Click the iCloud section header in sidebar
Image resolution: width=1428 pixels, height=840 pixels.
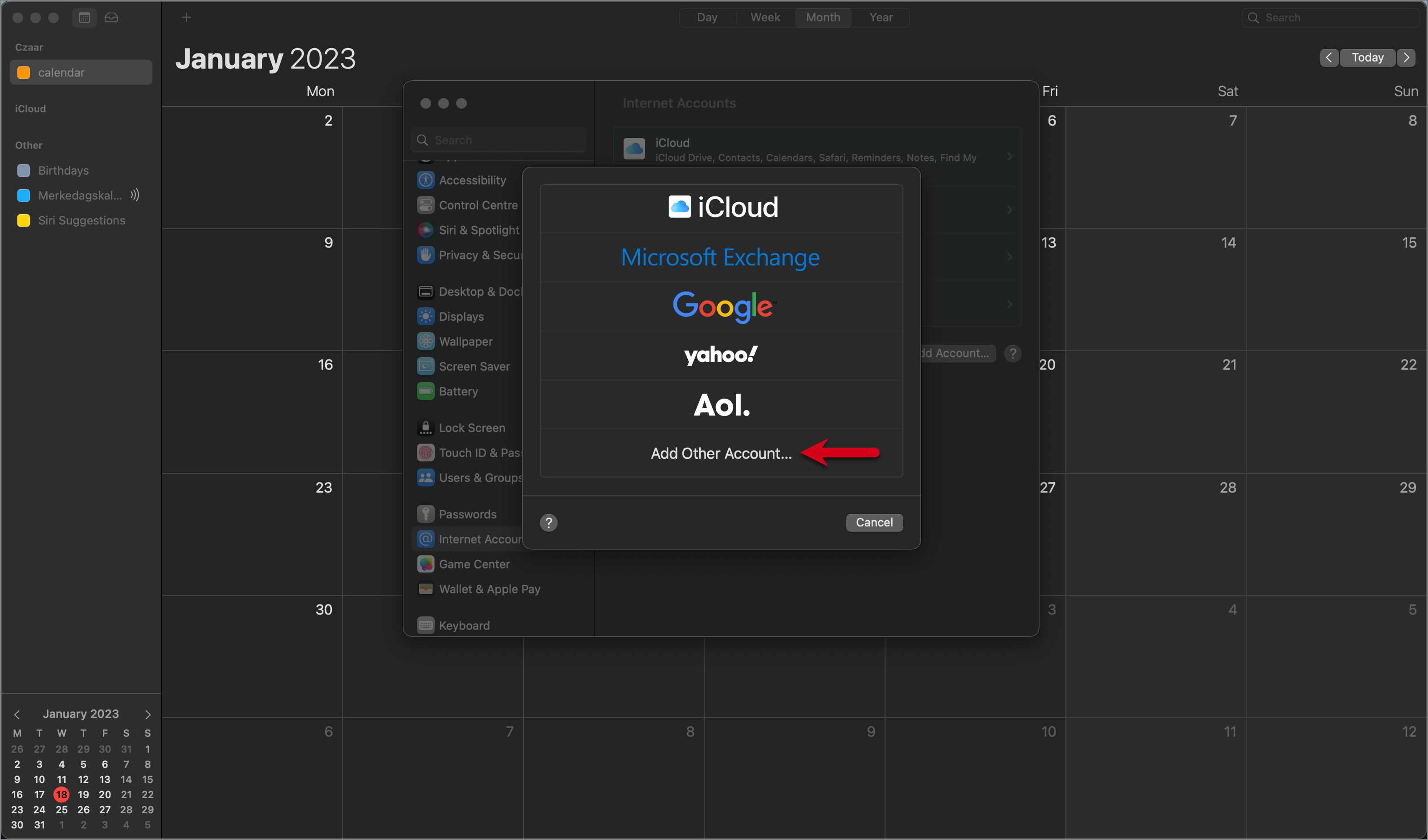point(30,109)
